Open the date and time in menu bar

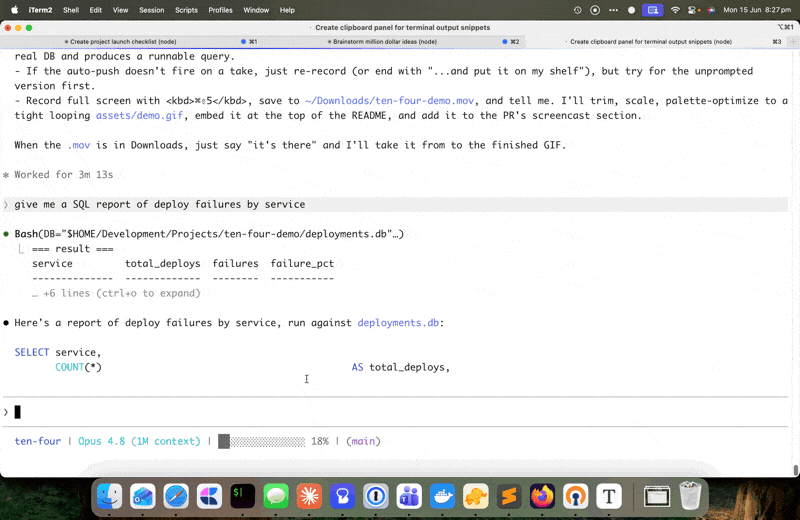757,10
